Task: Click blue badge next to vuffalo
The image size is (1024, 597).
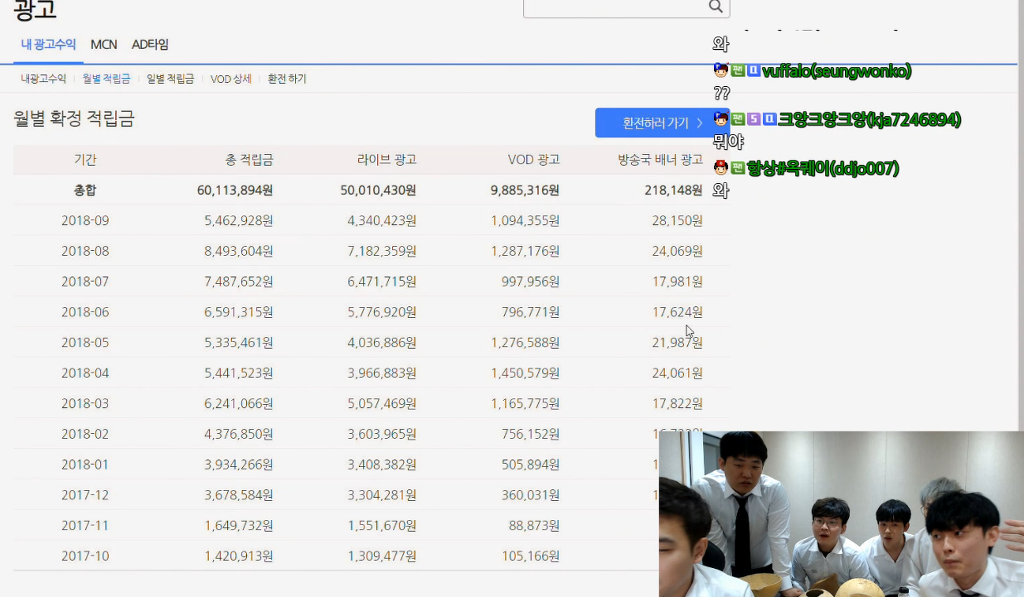Action: [x=754, y=70]
